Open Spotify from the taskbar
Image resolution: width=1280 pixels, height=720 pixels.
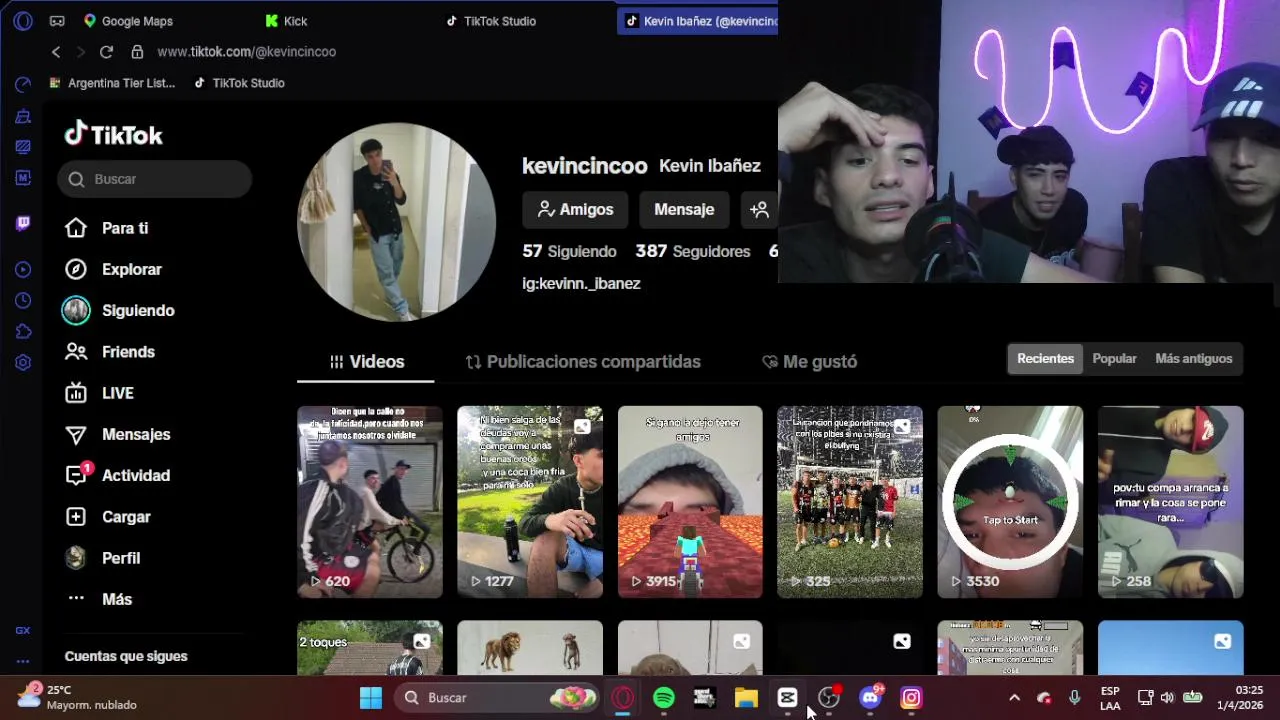click(664, 698)
